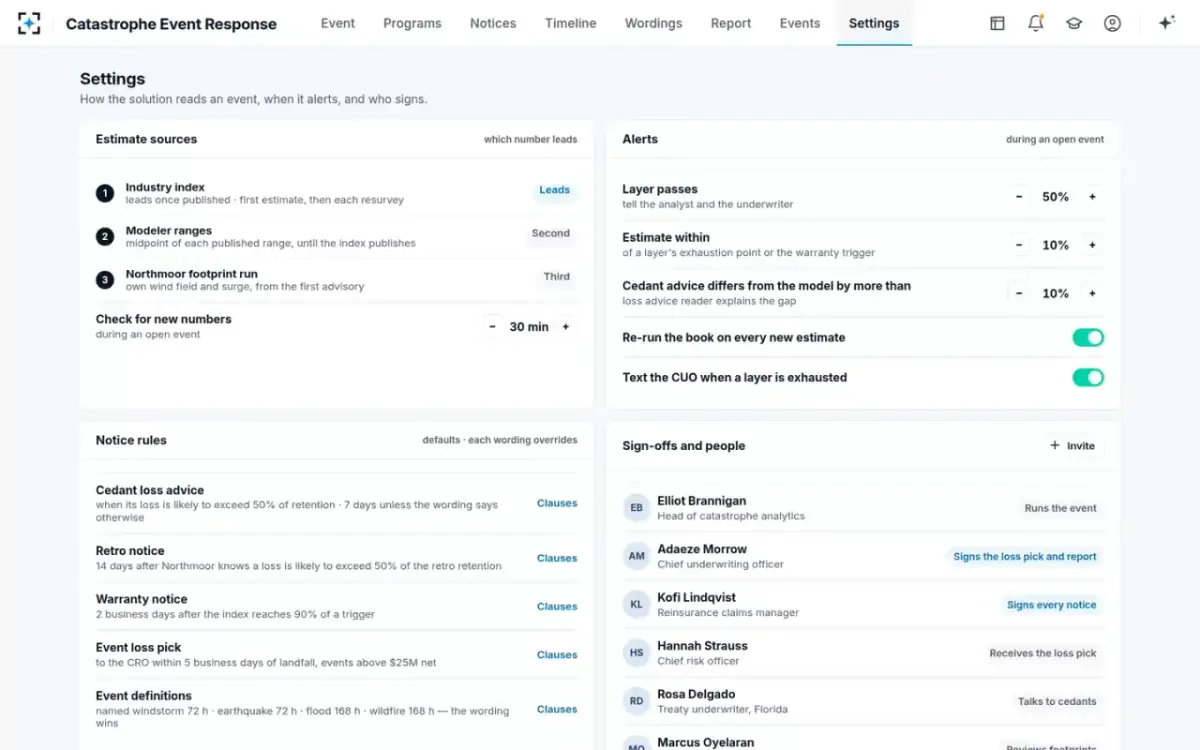Open the Timeline tab

(571, 23)
